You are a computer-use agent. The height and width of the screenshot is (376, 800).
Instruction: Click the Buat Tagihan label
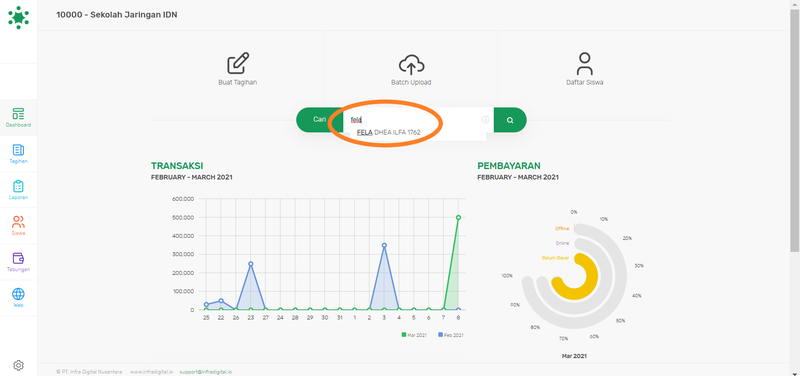(238, 82)
